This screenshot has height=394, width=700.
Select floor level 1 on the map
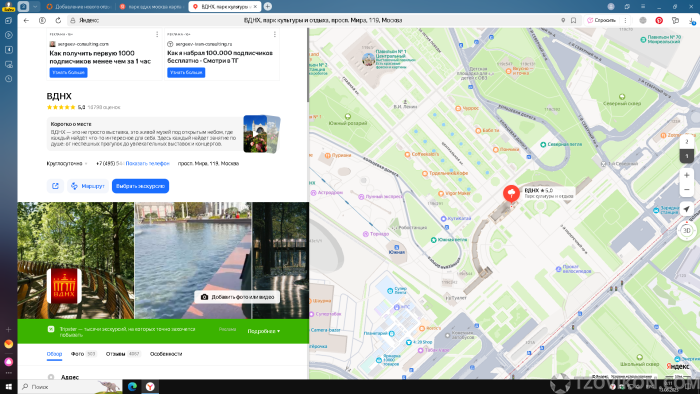click(687, 156)
